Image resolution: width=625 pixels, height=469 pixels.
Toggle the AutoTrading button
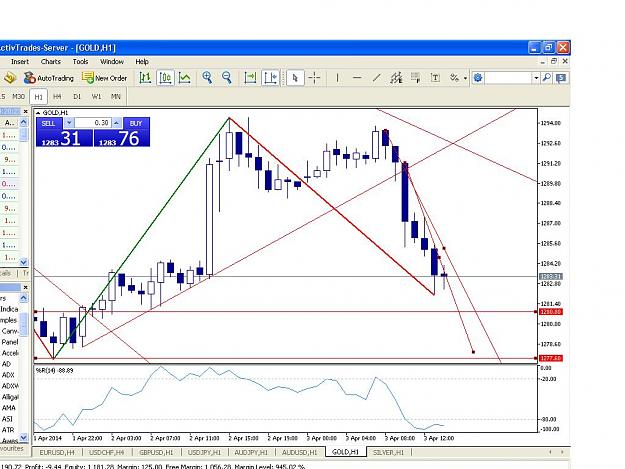(49, 78)
